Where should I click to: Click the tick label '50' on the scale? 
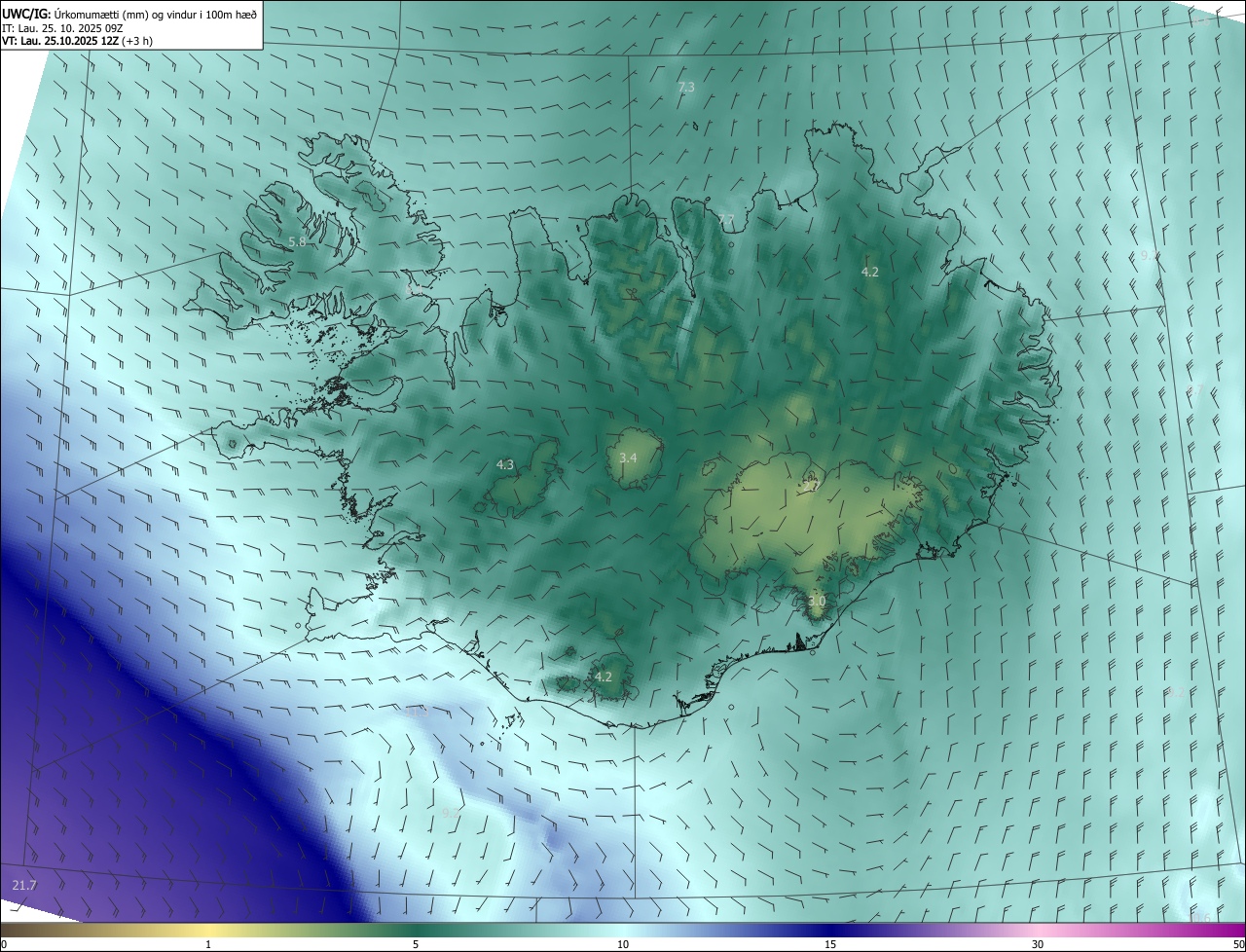pyautogui.click(x=1238, y=945)
